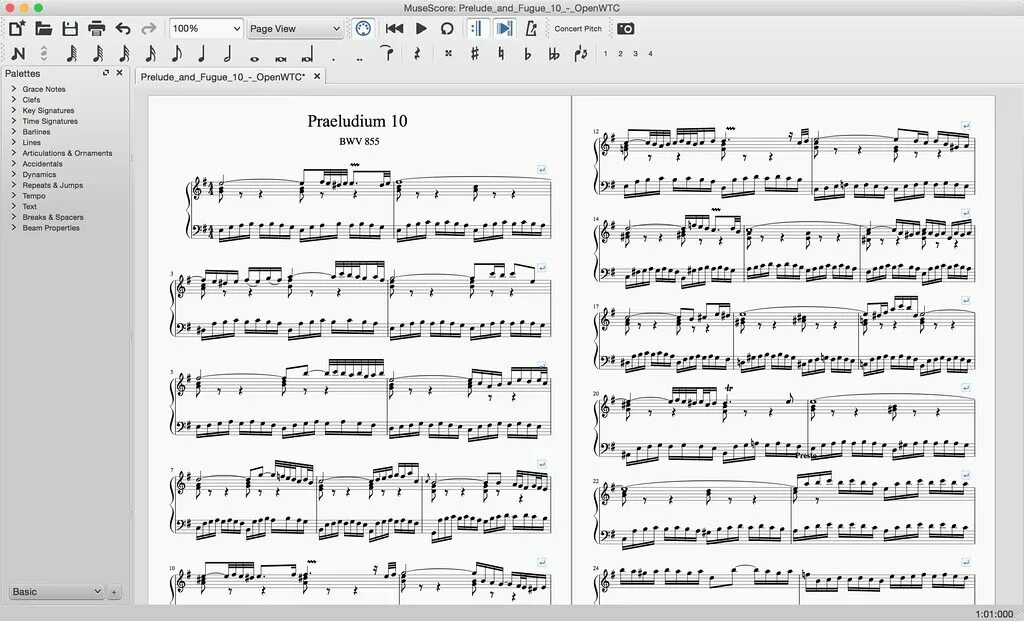
Task: Select the double whole note duration
Action: [x=281, y=58]
